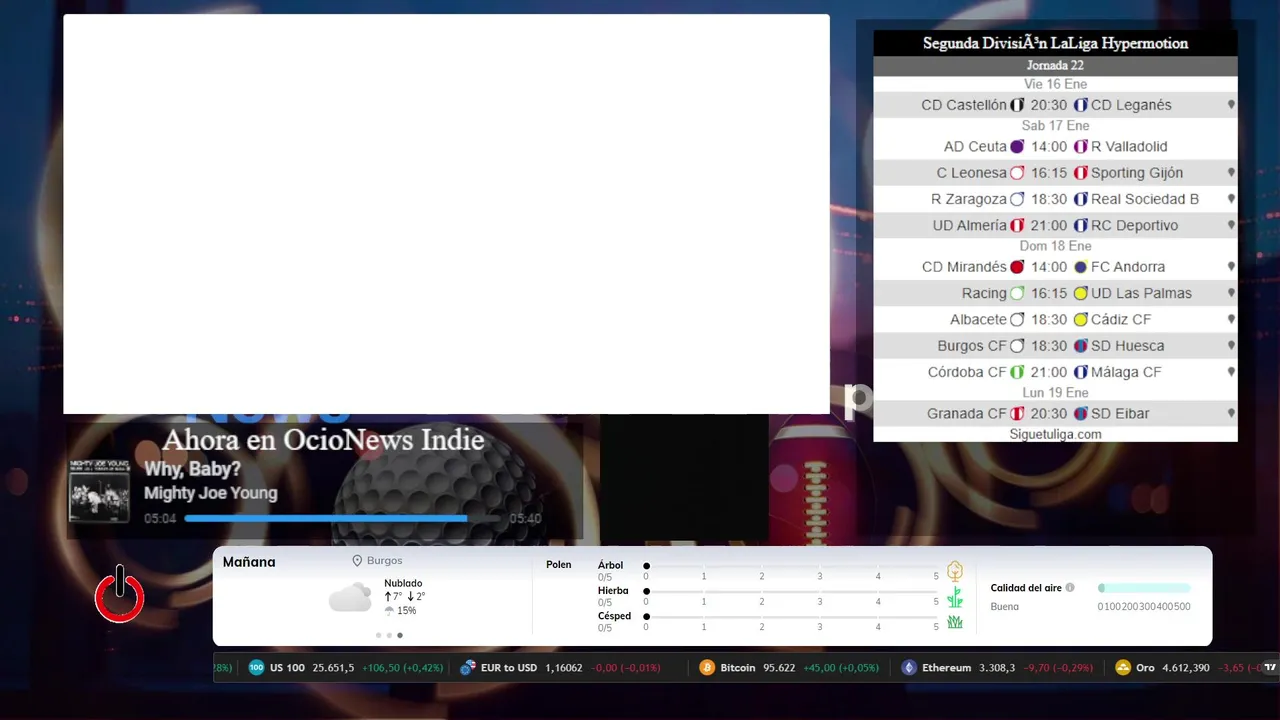Open stadium pin for Albacete match
1280x720 pixels.
1231,319
